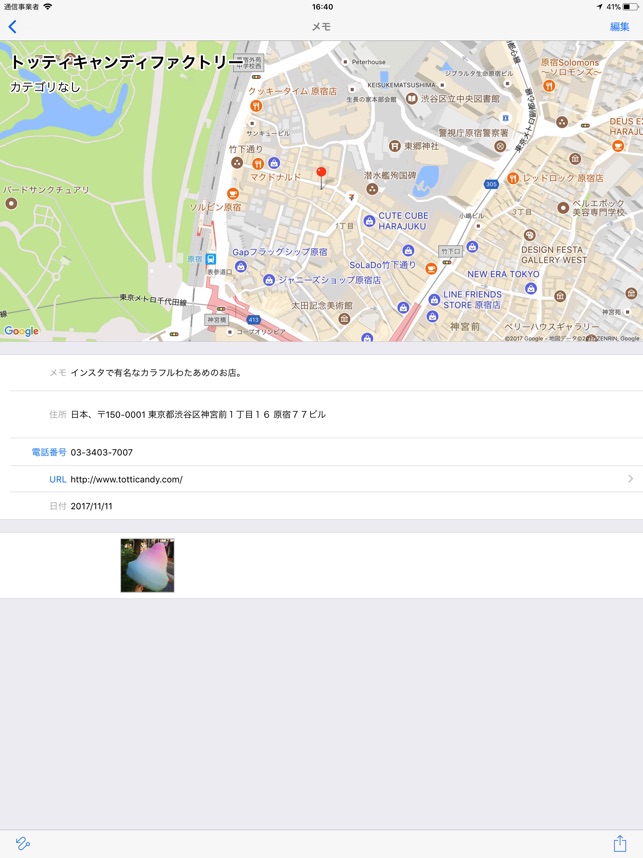This screenshot has height=858, width=643.
Task: Call the phone number 03-3403-7007
Action: pos(102,453)
